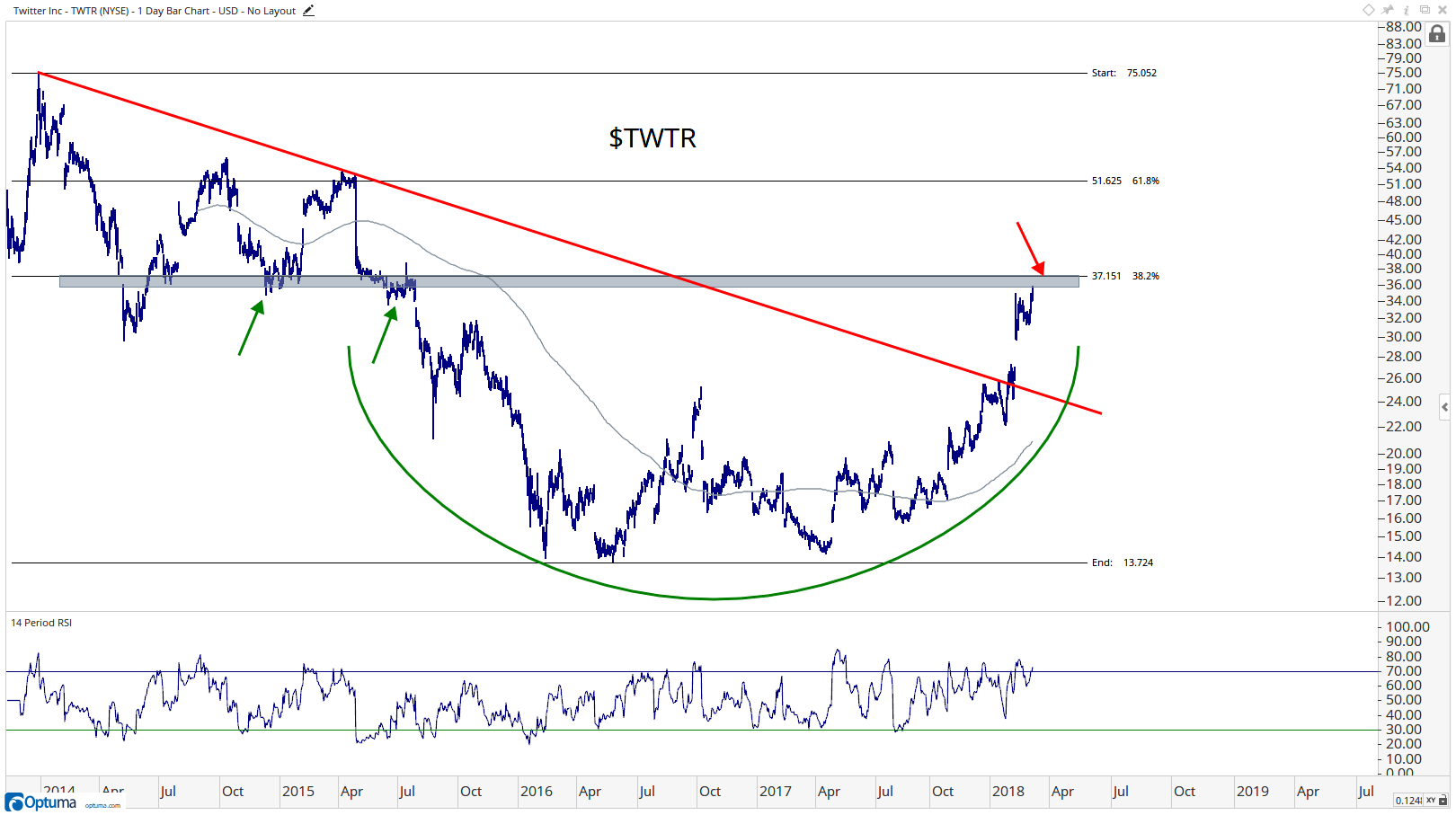Click the 75.00 value on the price scale

point(1404,73)
